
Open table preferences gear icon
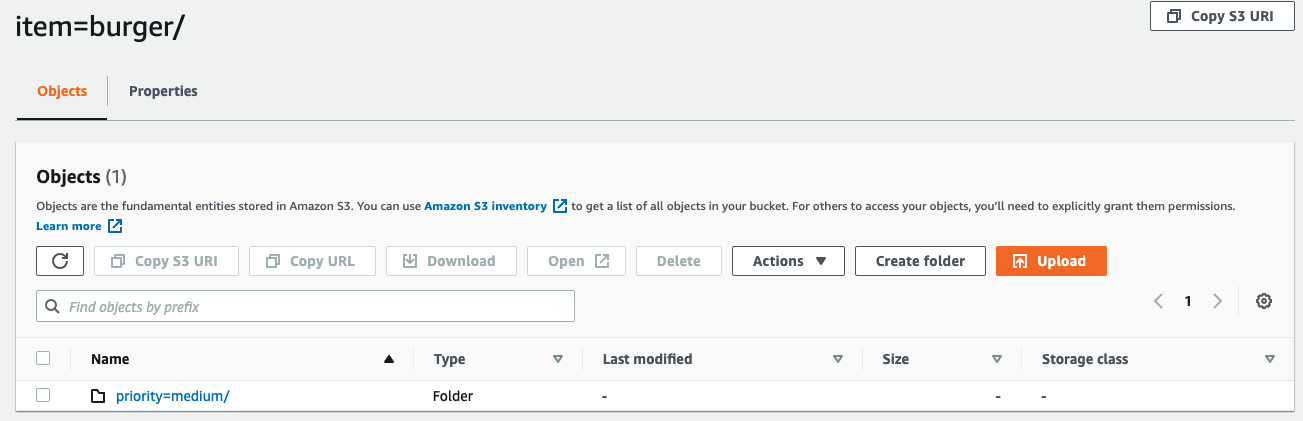pyautogui.click(x=1263, y=301)
